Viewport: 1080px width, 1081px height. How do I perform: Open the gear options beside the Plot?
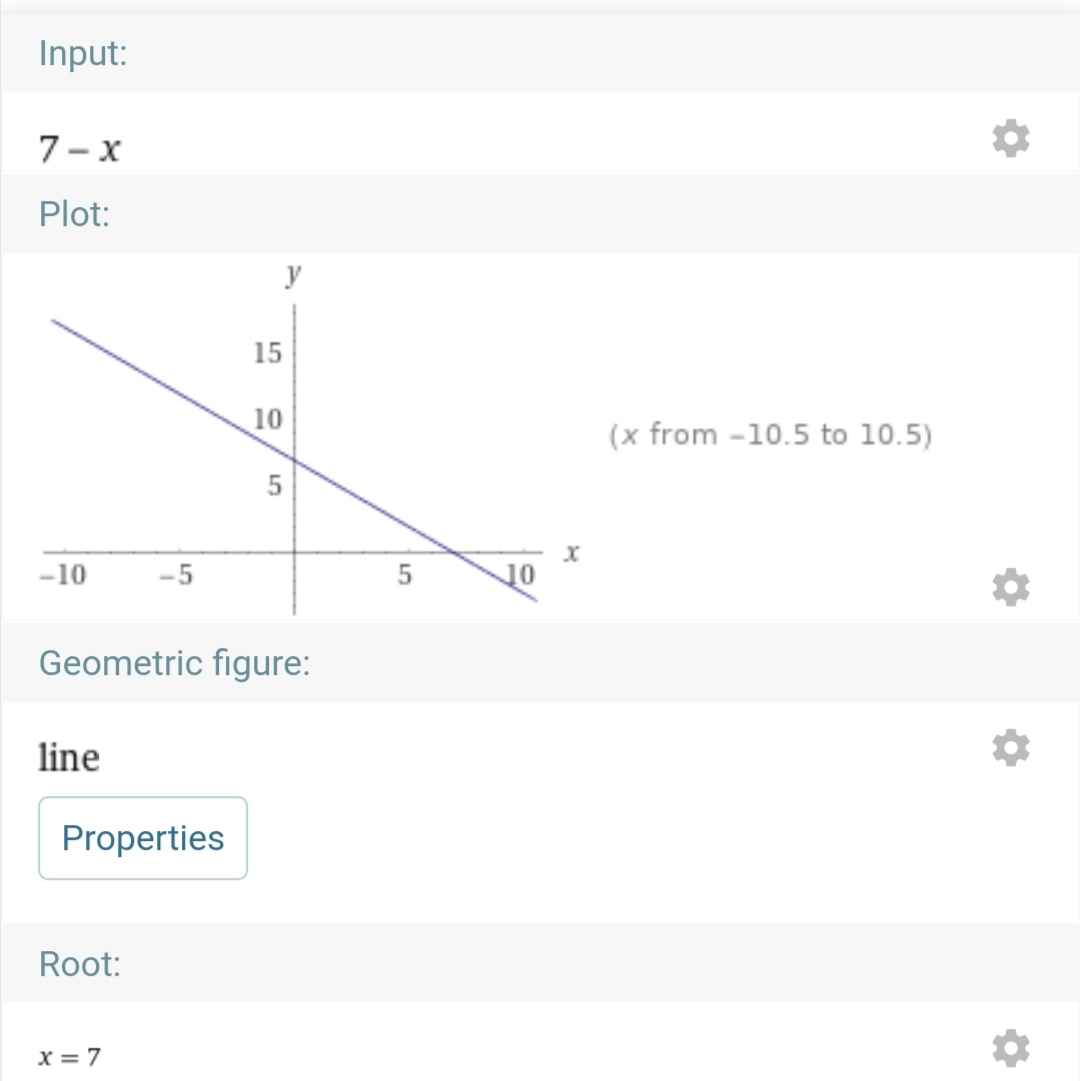click(1010, 587)
